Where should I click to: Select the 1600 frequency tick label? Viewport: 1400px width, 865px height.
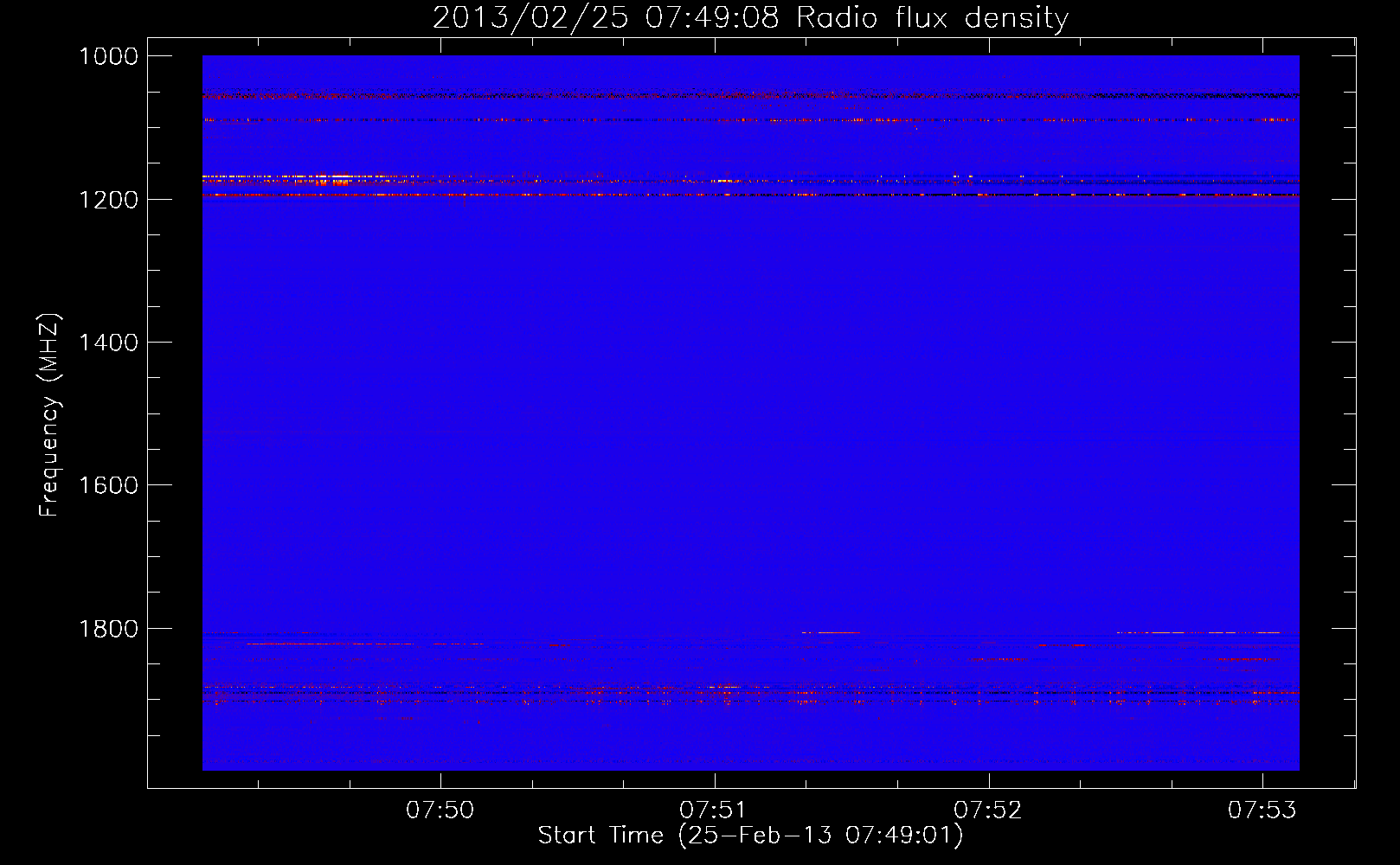108,485
